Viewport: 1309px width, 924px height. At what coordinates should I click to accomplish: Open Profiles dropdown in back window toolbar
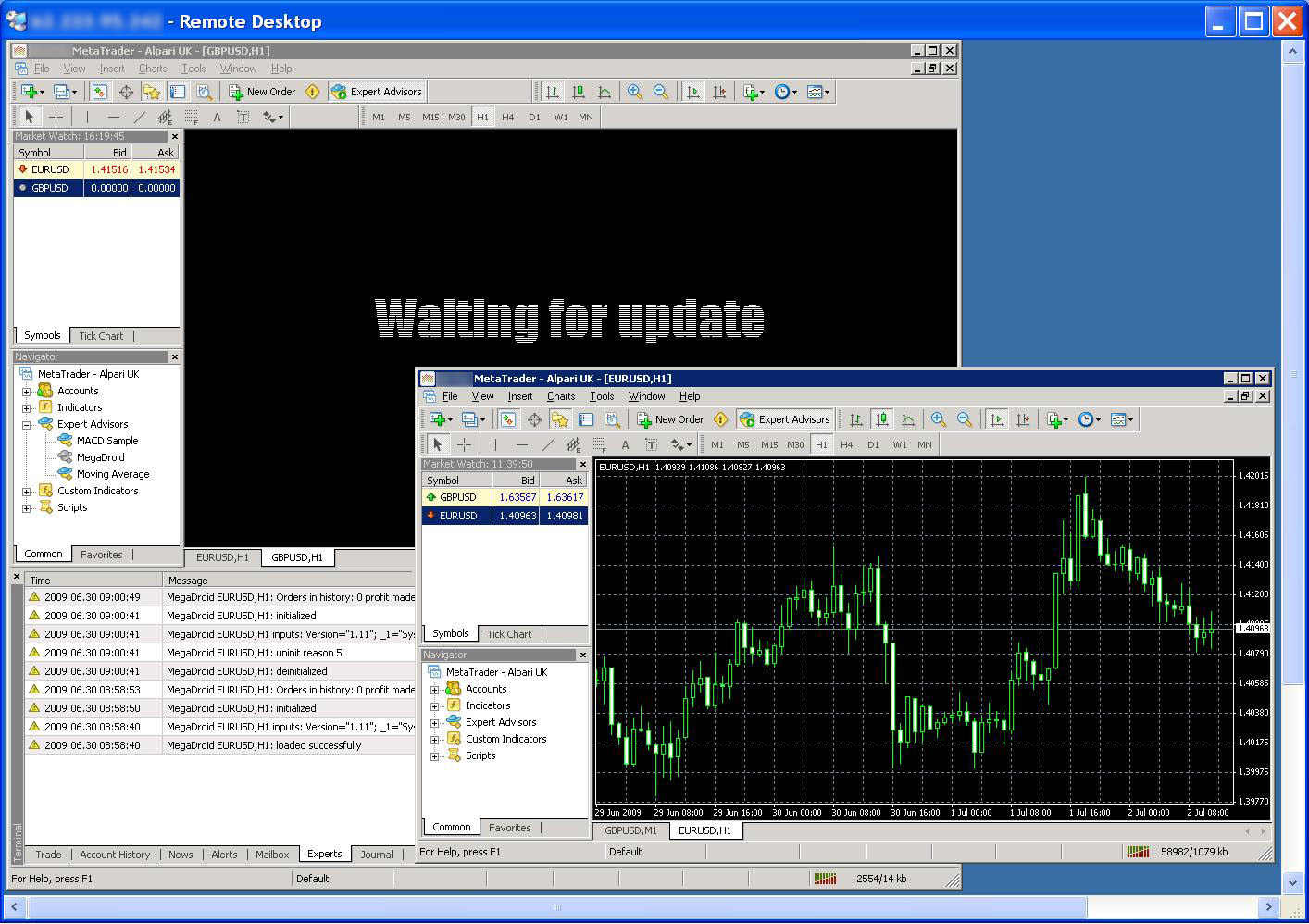click(x=65, y=92)
